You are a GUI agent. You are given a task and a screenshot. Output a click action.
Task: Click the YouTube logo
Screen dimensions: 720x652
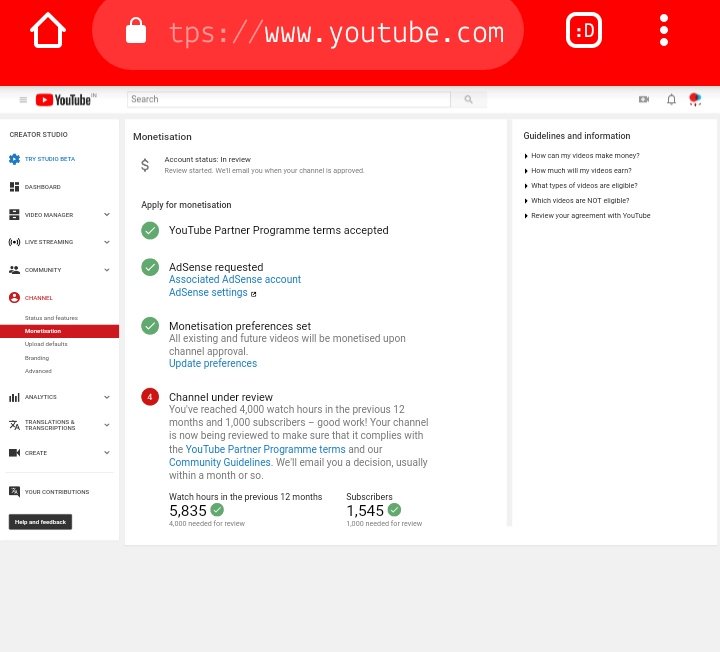coord(63,100)
